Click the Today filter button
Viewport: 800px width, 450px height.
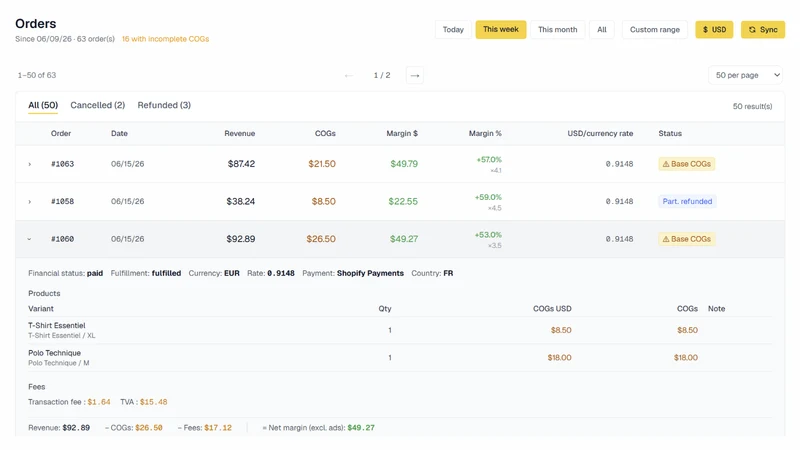453,30
